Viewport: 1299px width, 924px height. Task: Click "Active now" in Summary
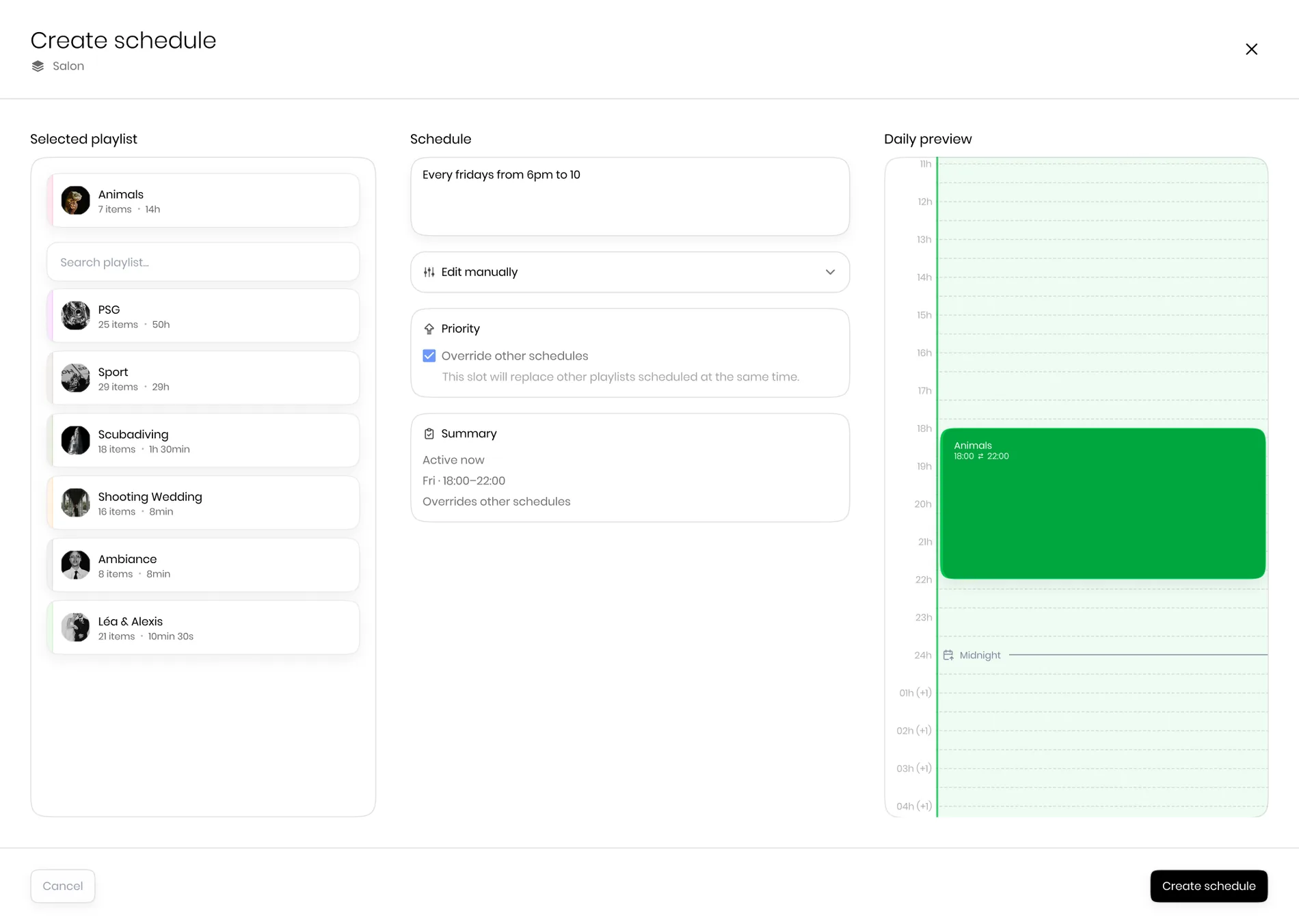click(x=453, y=461)
